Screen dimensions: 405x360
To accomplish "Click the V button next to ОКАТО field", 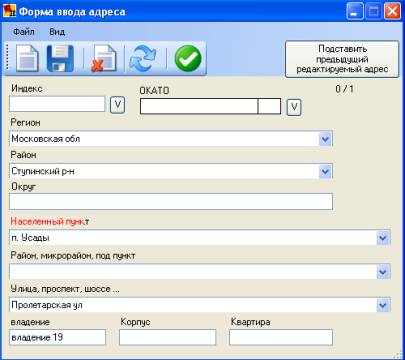I will tap(294, 107).
